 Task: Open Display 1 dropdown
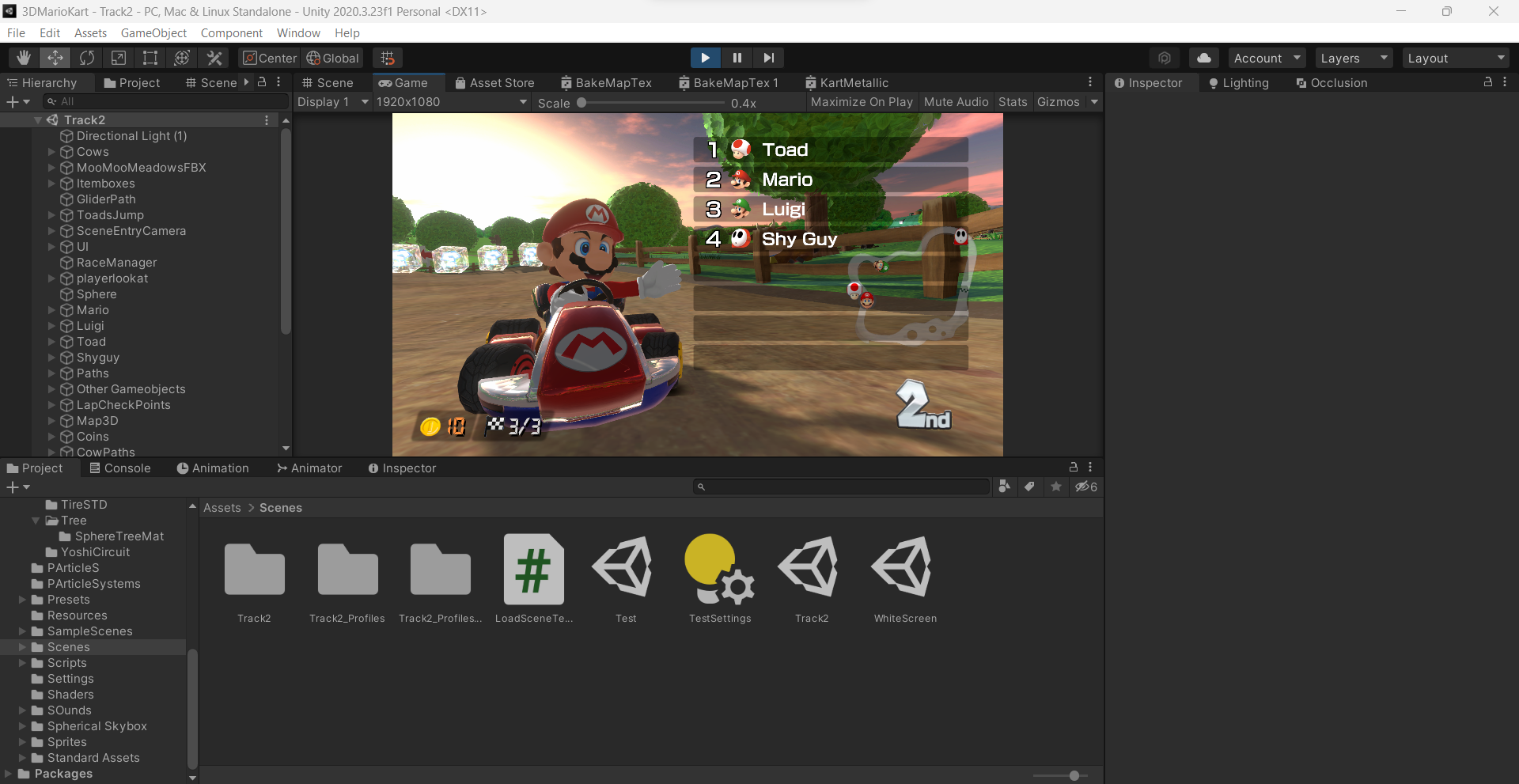point(333,102)
